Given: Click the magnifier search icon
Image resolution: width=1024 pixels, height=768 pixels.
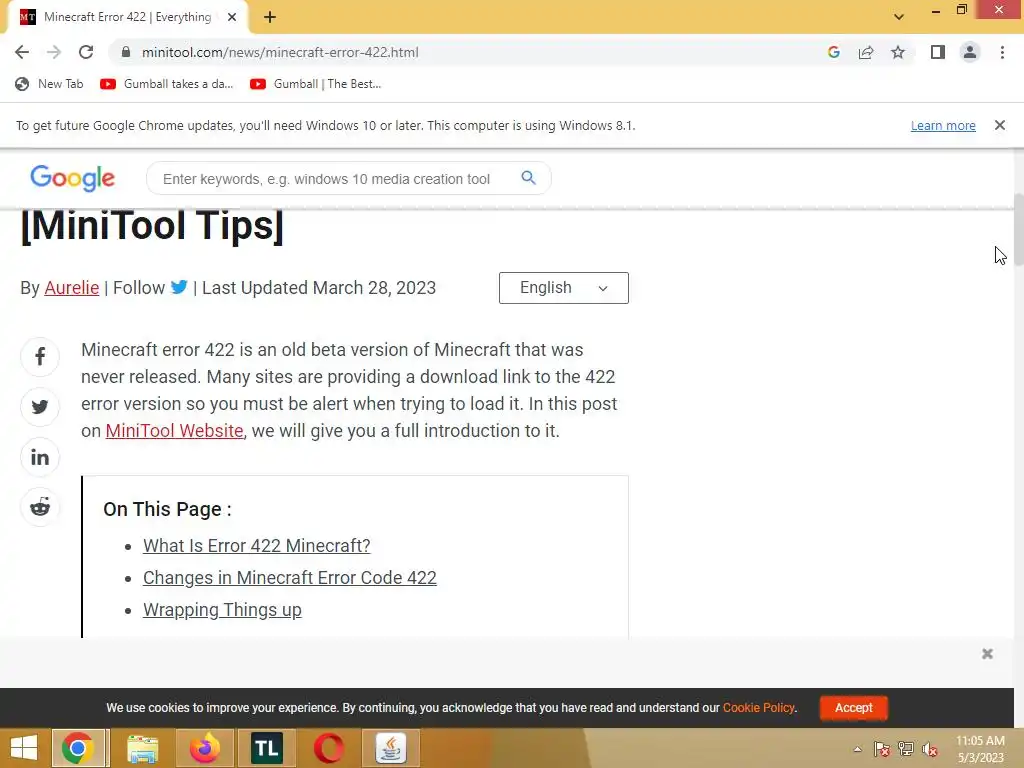Looking at the screenshot, I should 528,178.
